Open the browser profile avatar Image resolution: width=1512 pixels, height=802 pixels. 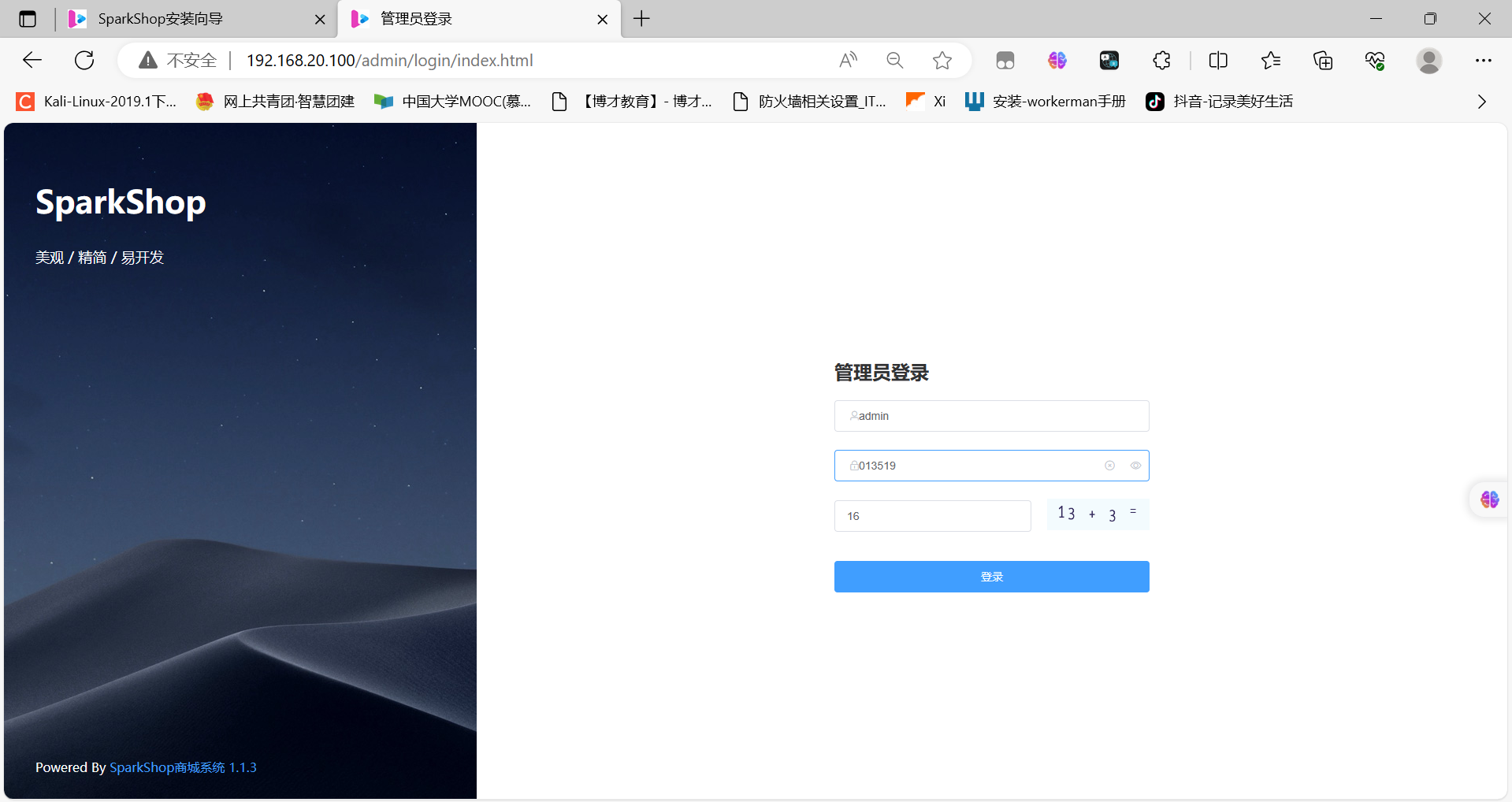[1428, 61]
